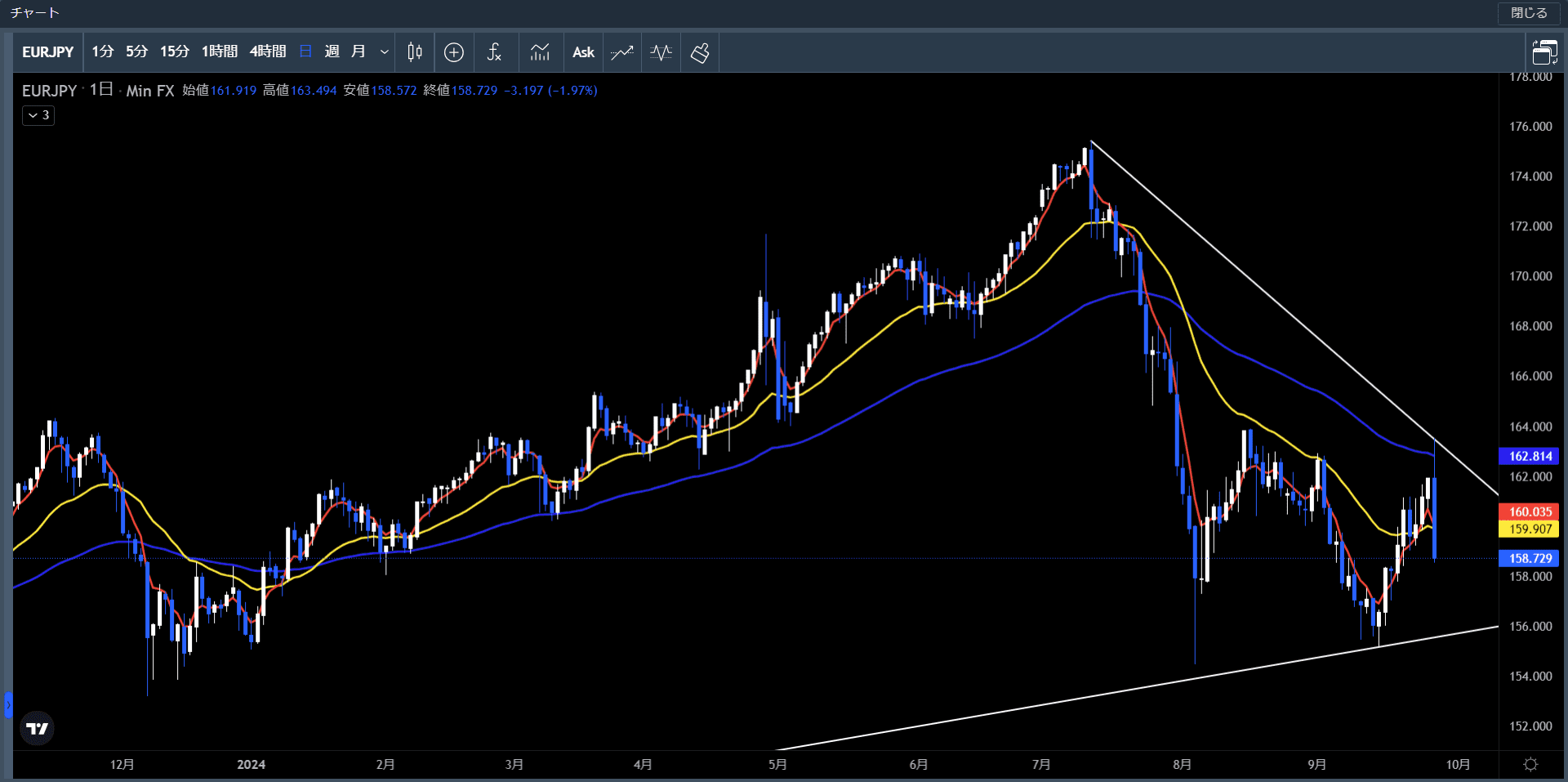The height and width of the screenshot is (782, 1568).
Task: Click the compare/add symbol plus icon
Action: (x=454, y=52)
